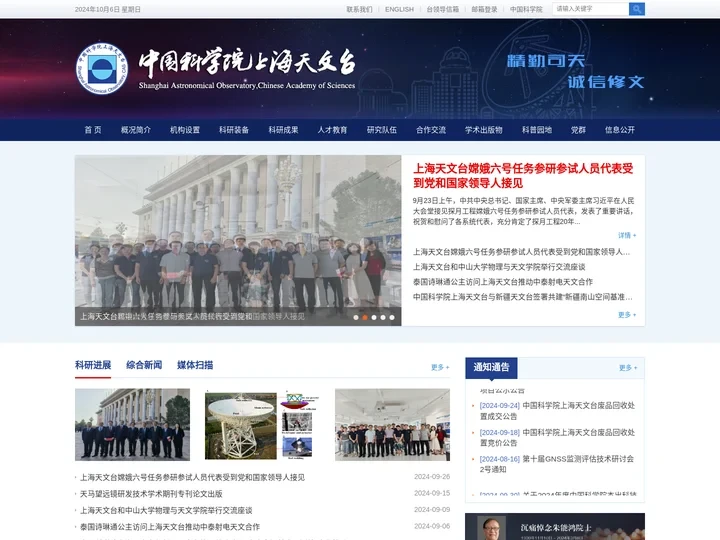Open notice dated 2024-08-16 GNSS研讨会
The image size is (720, 540).
[557, 464]
